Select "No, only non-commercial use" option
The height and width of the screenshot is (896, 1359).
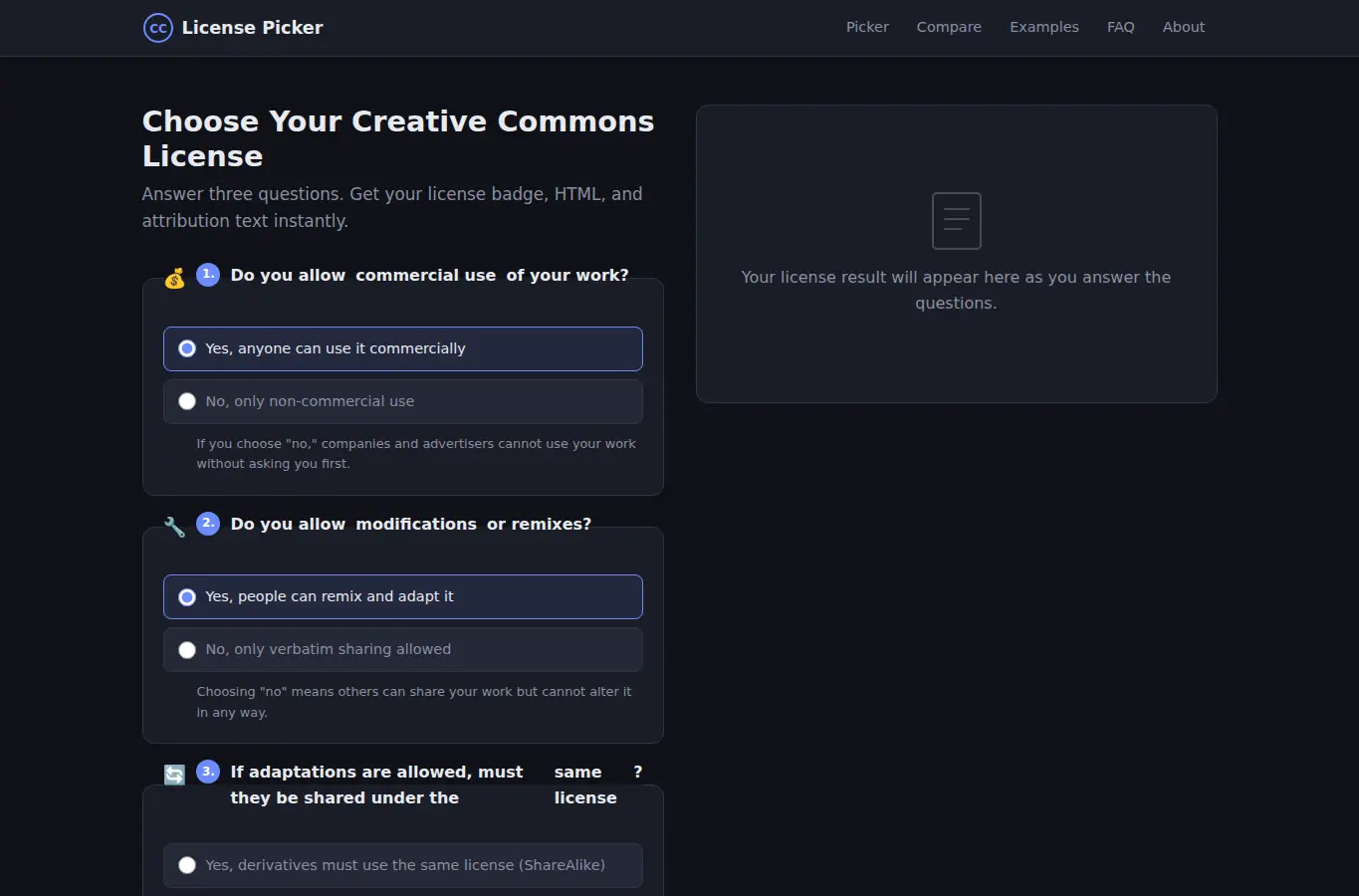(402, 401)
